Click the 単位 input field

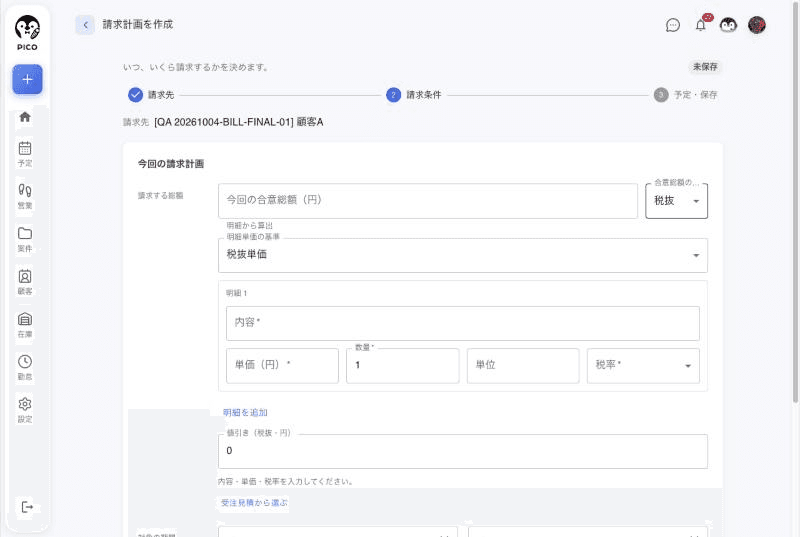(x=523, y=365)
